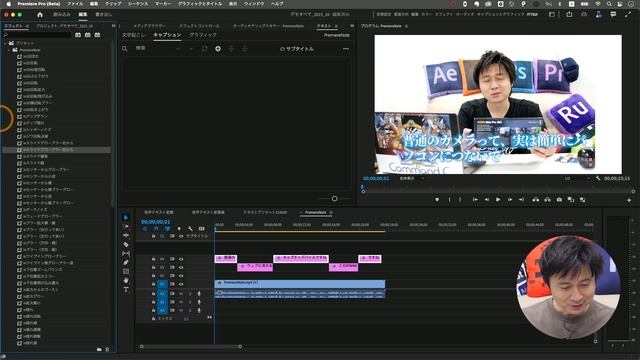Viewport: 640px width, 360px height.
Task: Open the feedback speech-bubble icon
Action: pyautogui.click(x=613, y=14)
